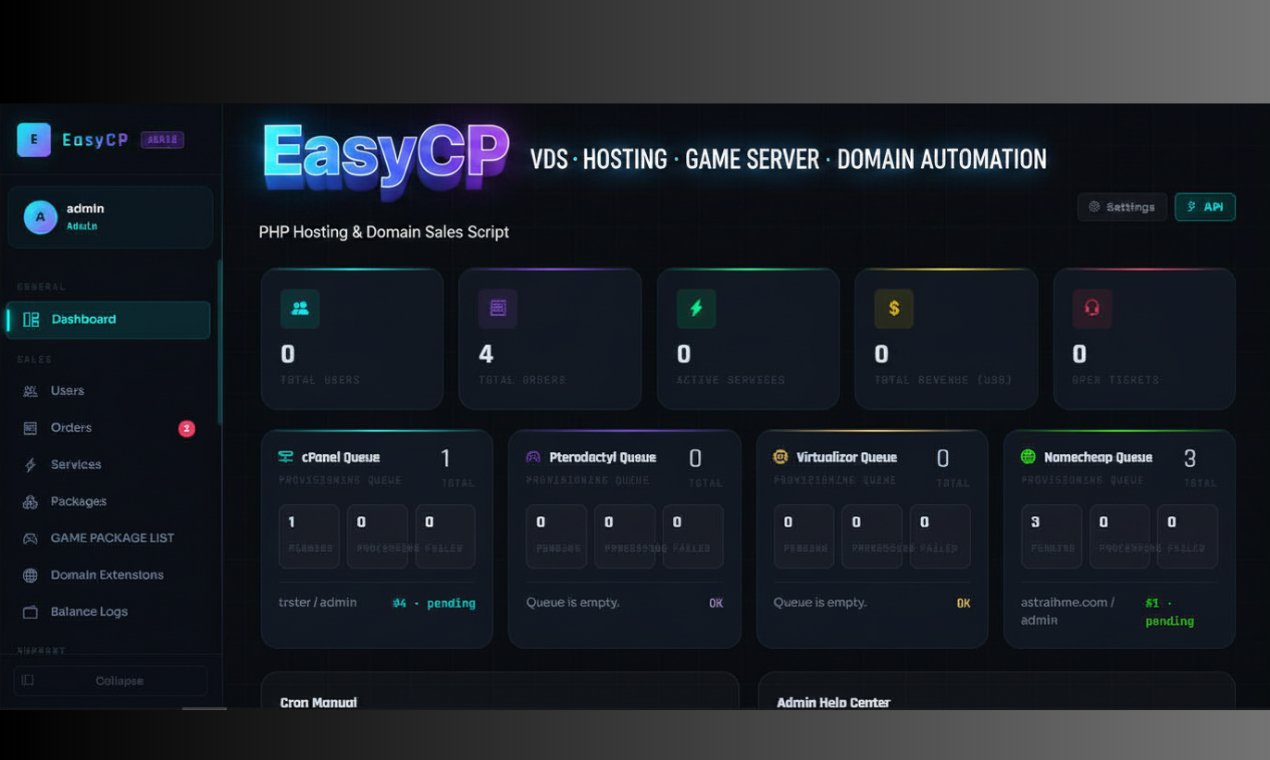
Task: Click the 'PHP Hosting & Domain Sales Script' subtitle
Action: pyautogui.click(x=384, y=232)
